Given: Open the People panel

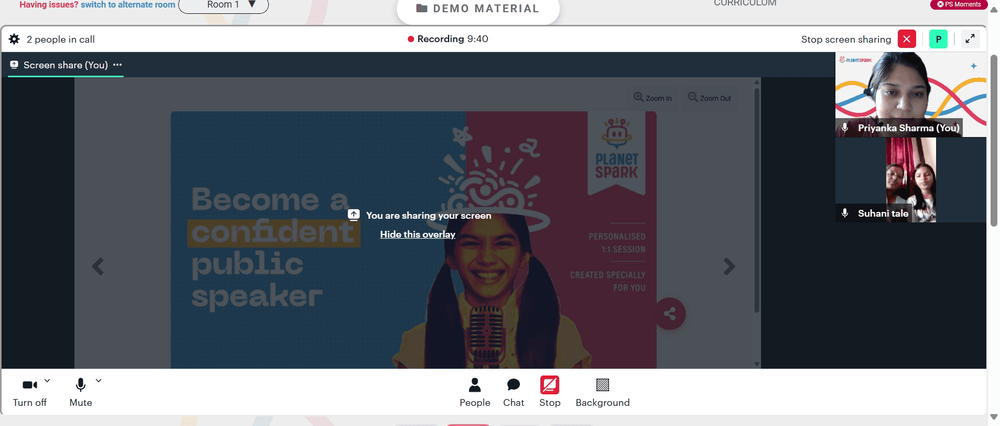Looking at the screenshot, I should click(475, 392).
